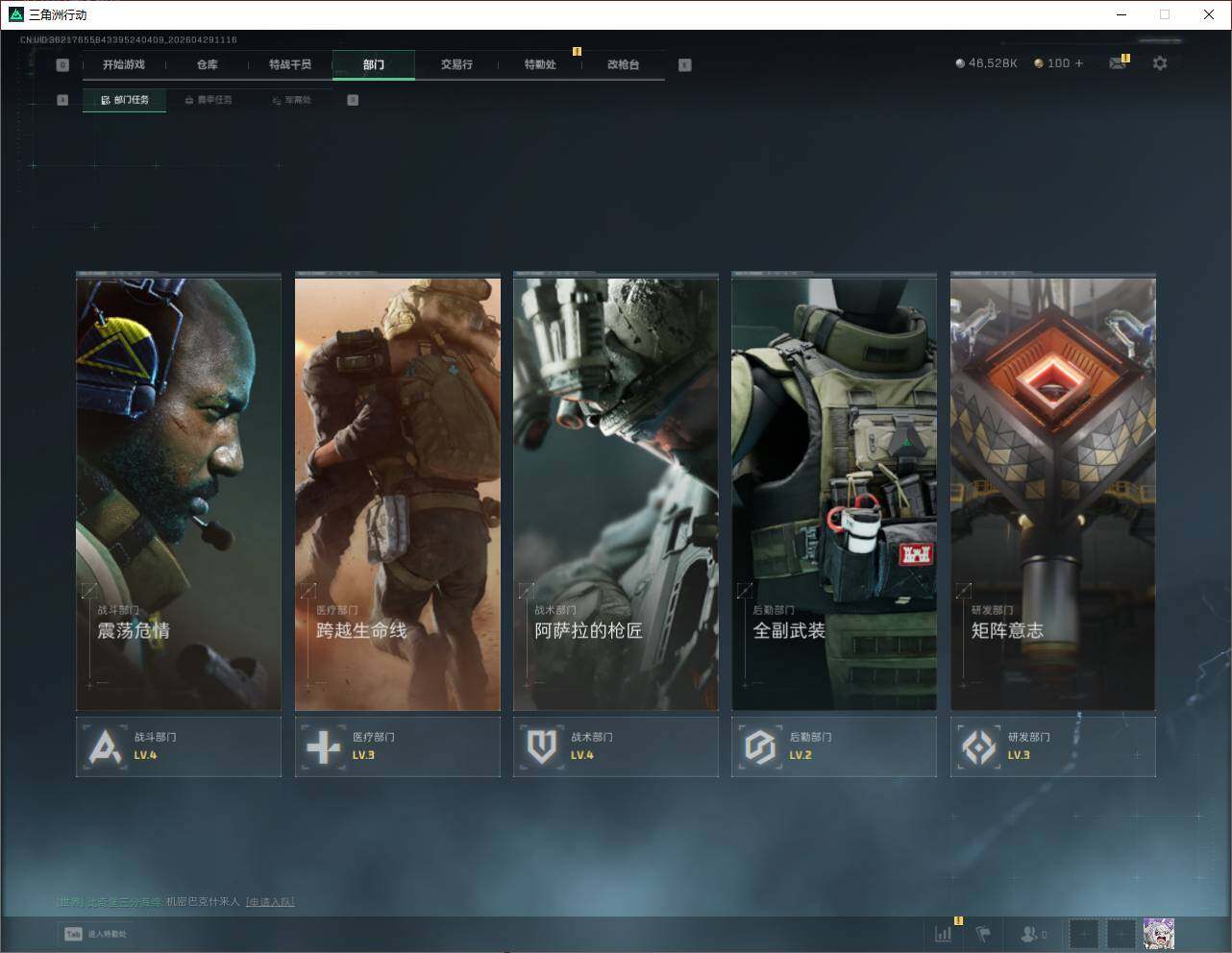
Task: Click the 医疗部门 LV.3 cross icon
Action: (x=323, y=746)
